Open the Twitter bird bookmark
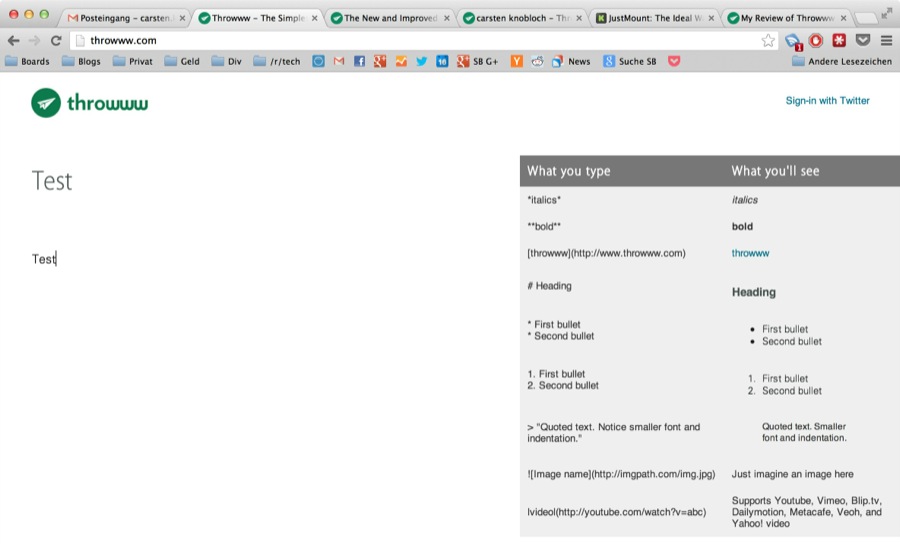The image size is (900, 545). [x=421, y=61]
